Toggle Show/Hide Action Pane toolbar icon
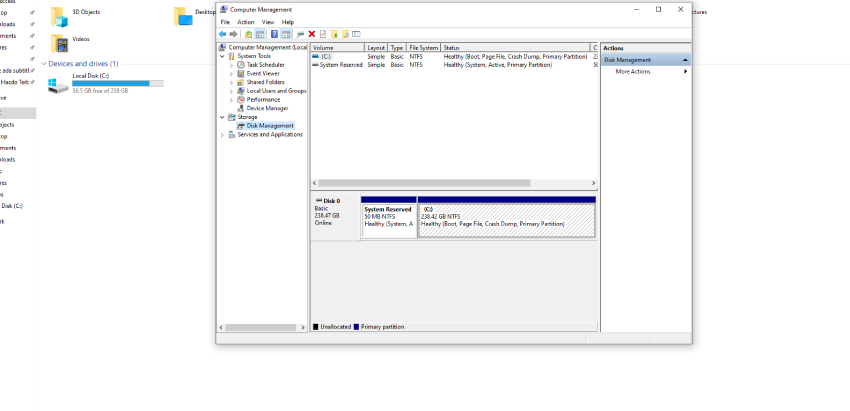The image size is (850, 411). (x=286, y=34)
